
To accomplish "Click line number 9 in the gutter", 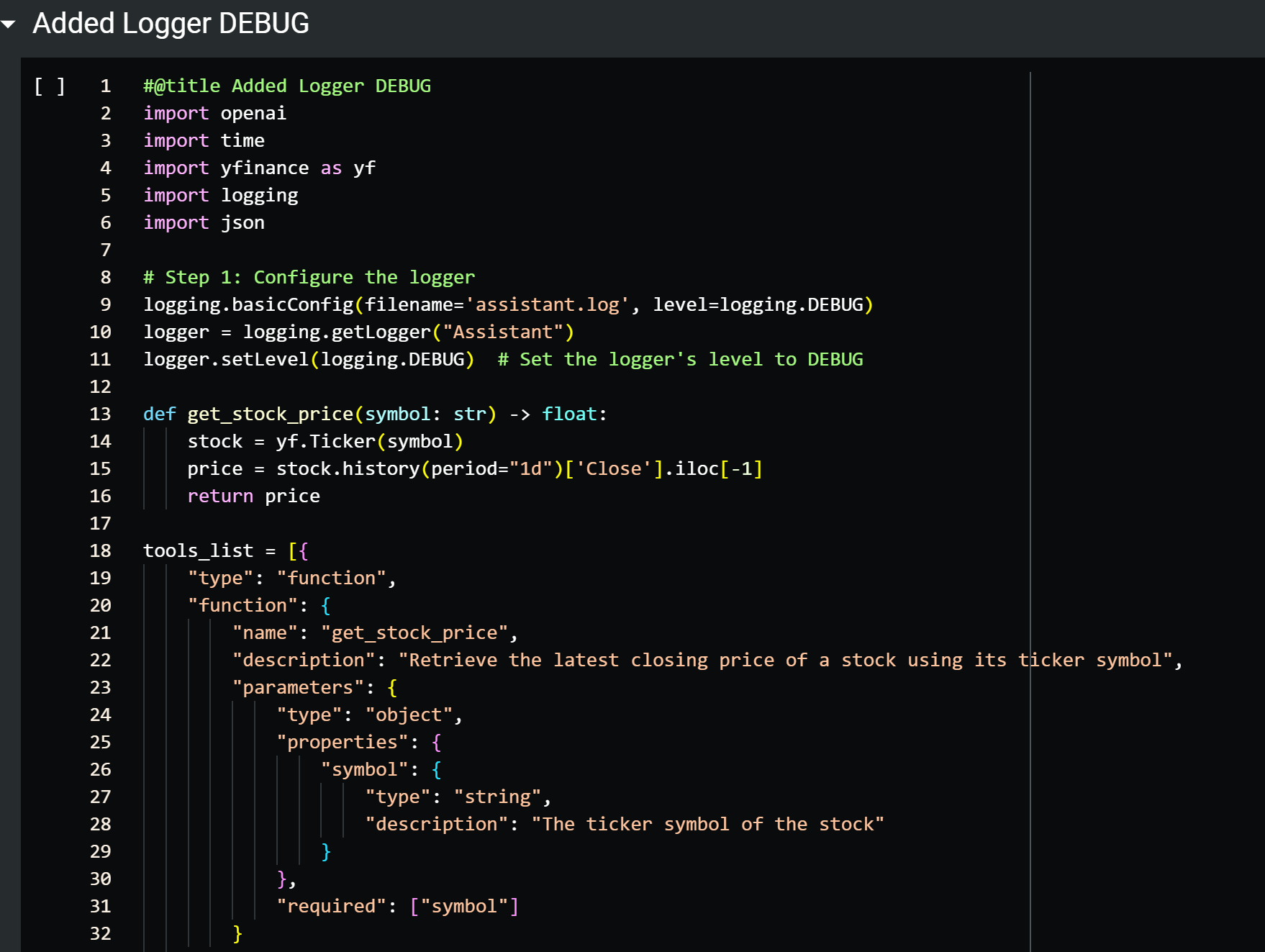I will [105, 304].
